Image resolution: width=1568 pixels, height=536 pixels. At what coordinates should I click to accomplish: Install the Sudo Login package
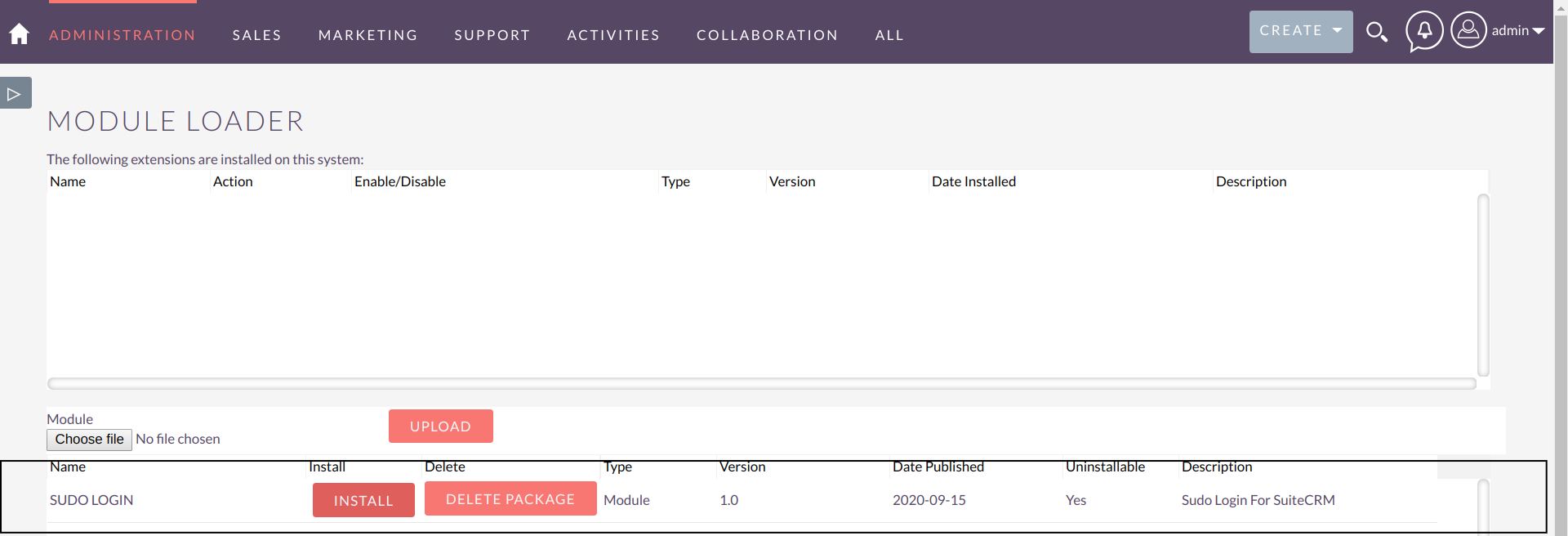point(363,500)
